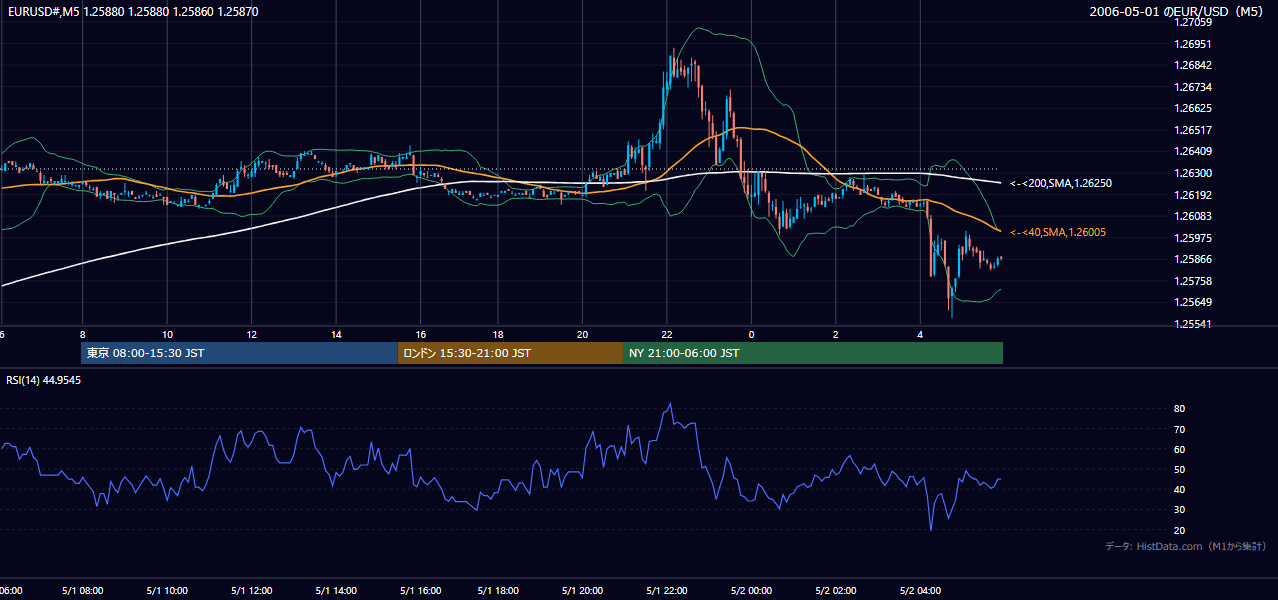Screen dimensions: 1278x600
Task: Click the 5/1 16:00 time axis label
Action: click(419, 591)
